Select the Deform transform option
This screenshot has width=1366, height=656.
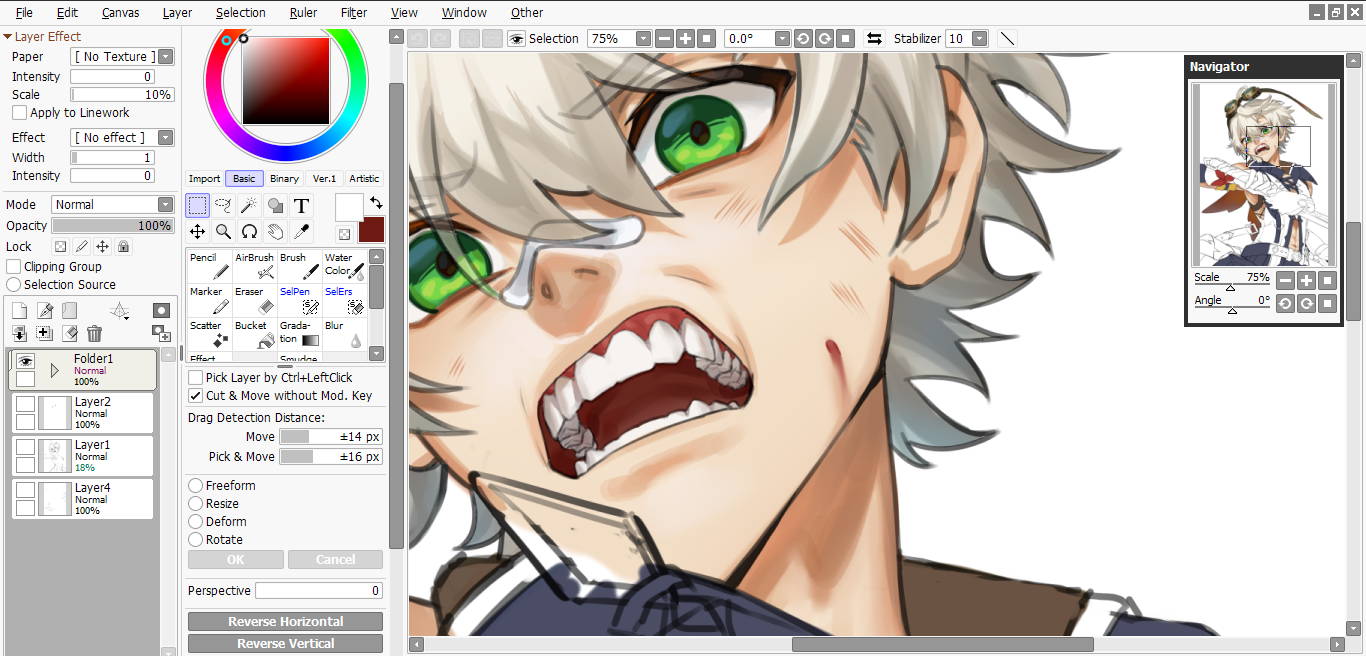196,521
